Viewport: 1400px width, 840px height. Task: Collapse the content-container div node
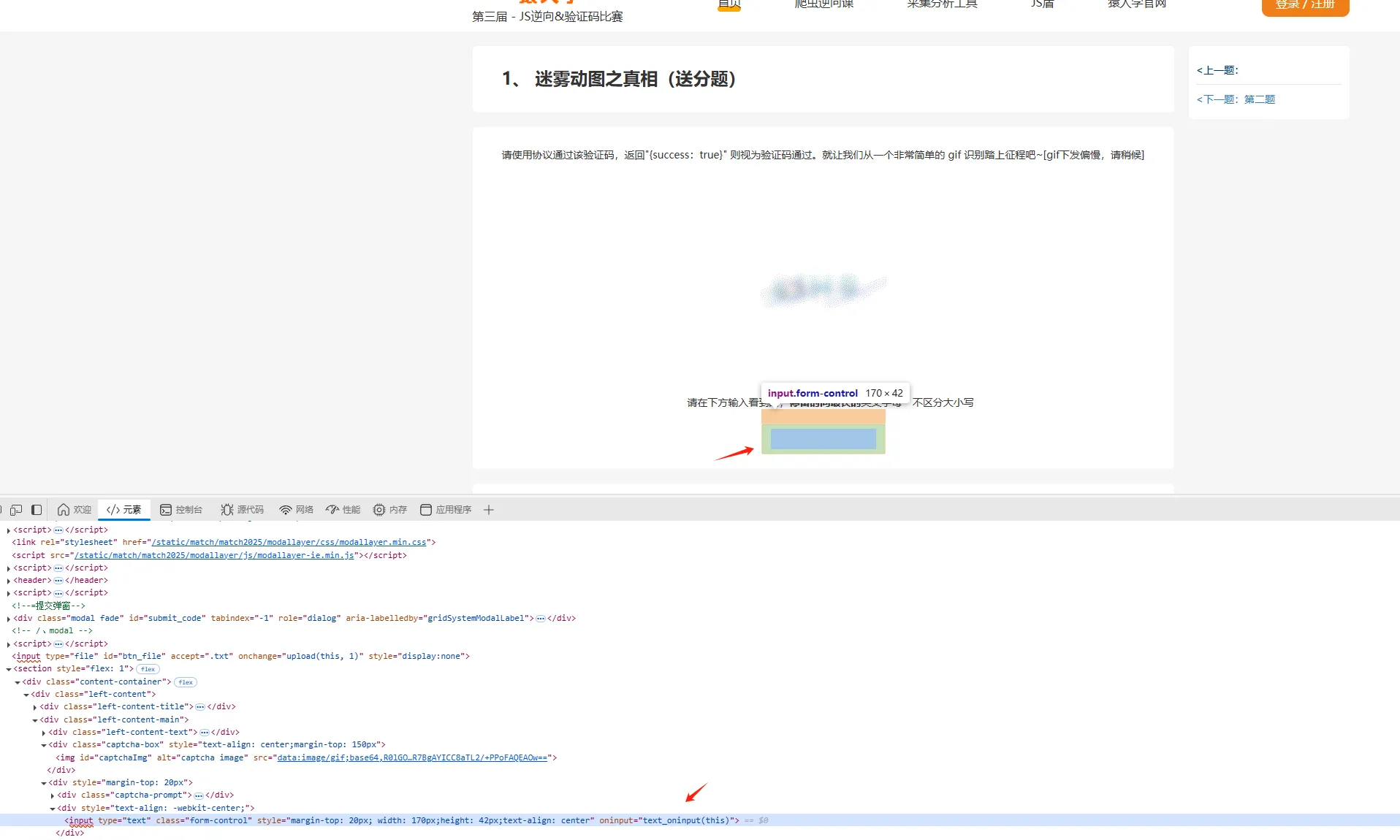tap(18, 682)
